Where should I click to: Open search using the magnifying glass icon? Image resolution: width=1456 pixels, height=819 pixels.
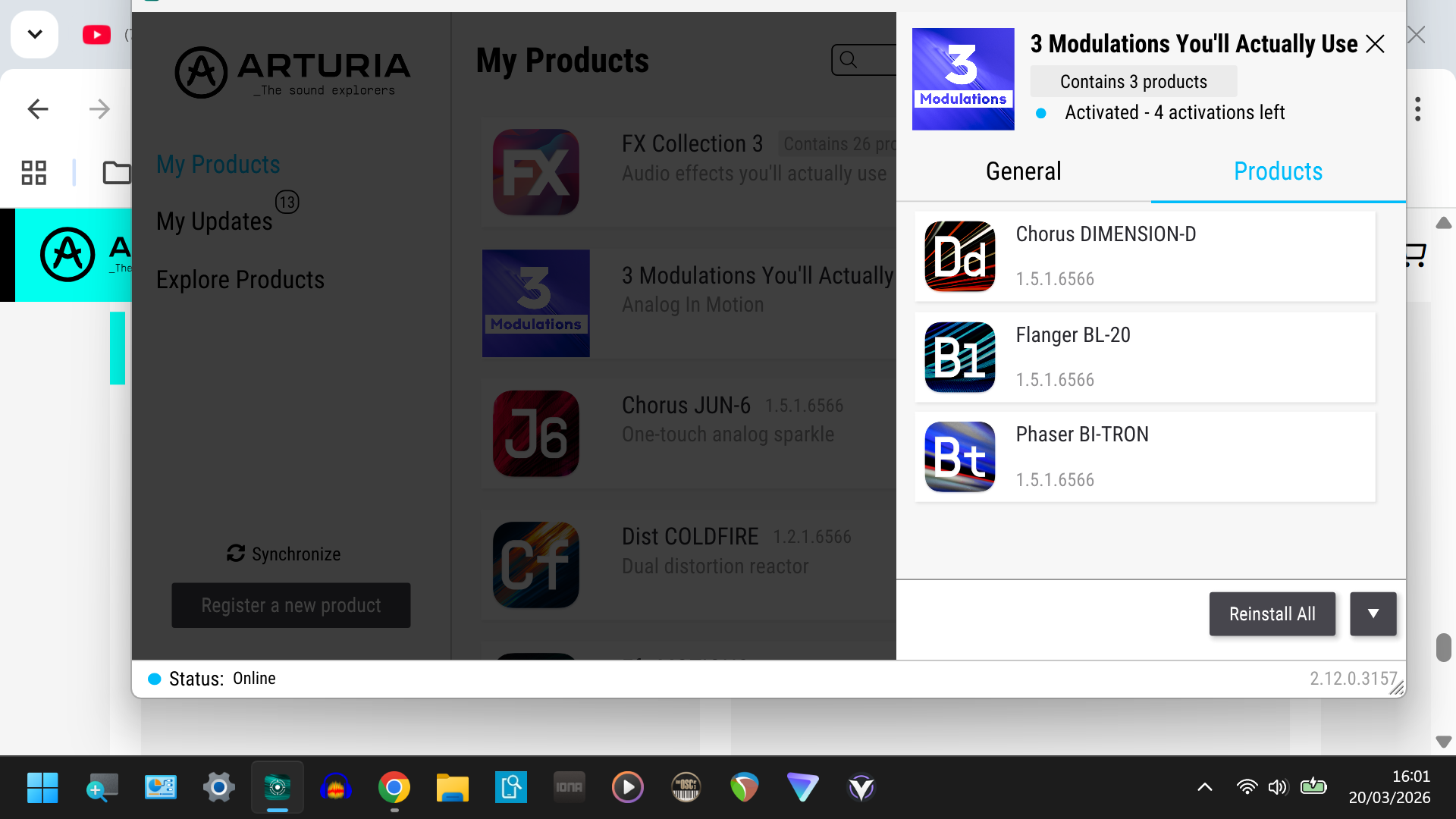(x=849, y=59)
